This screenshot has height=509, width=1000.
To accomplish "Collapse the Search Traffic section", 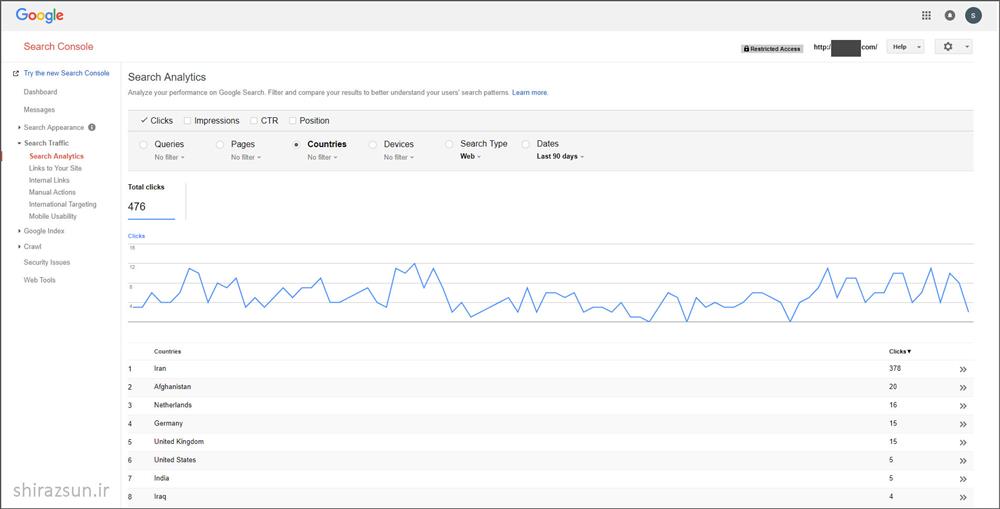I will point(19,144).
